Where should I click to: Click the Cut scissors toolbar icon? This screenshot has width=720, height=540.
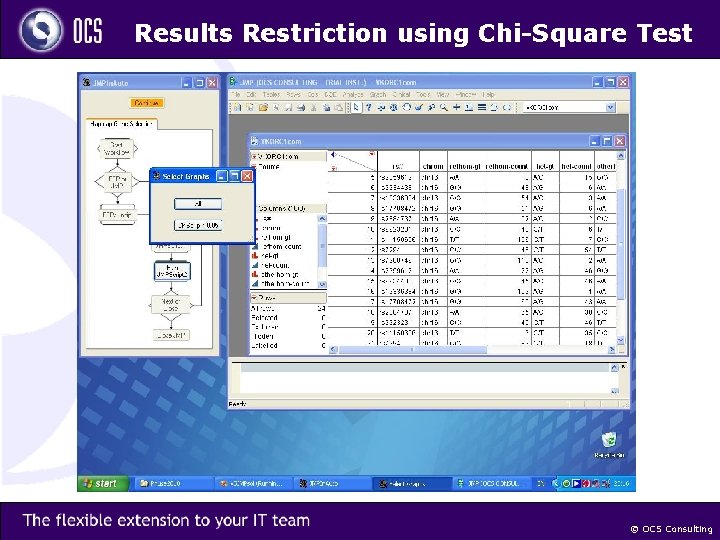314,107
